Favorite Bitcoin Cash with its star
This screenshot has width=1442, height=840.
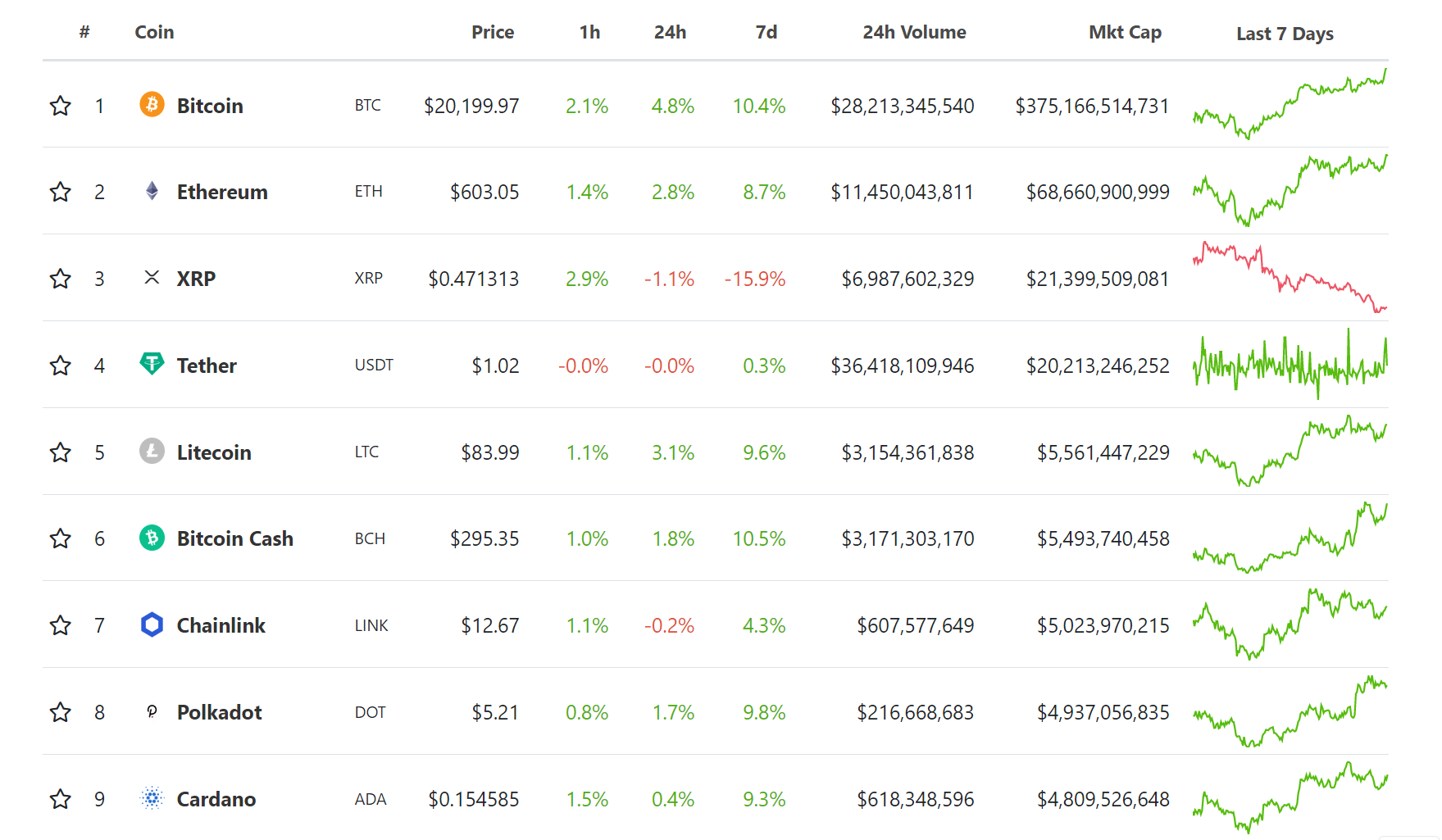(61, 538)
